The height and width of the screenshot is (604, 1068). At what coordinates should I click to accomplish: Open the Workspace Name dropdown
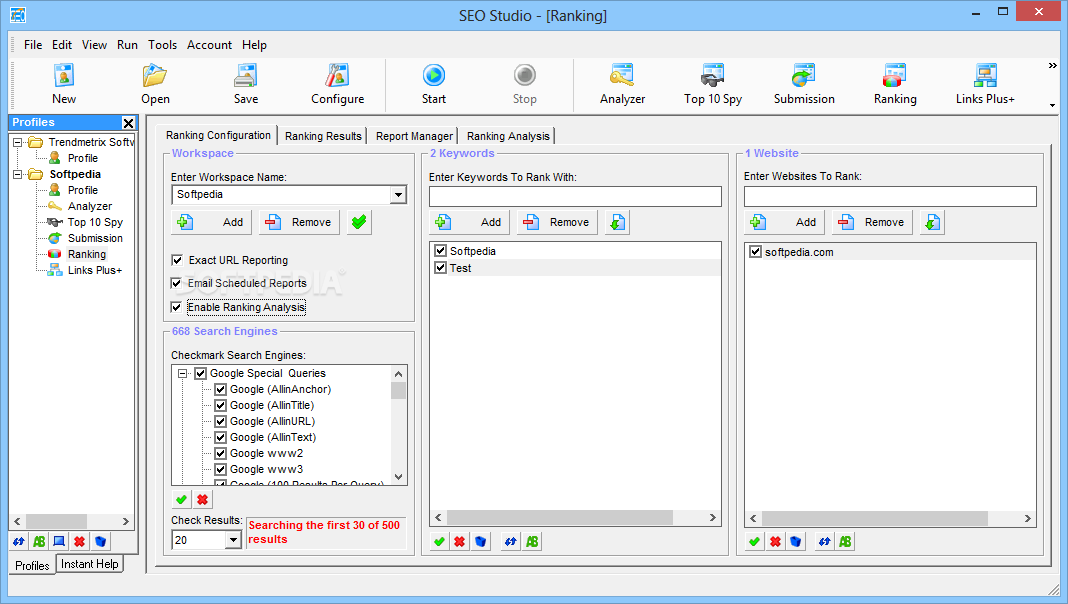pos(398,195)
